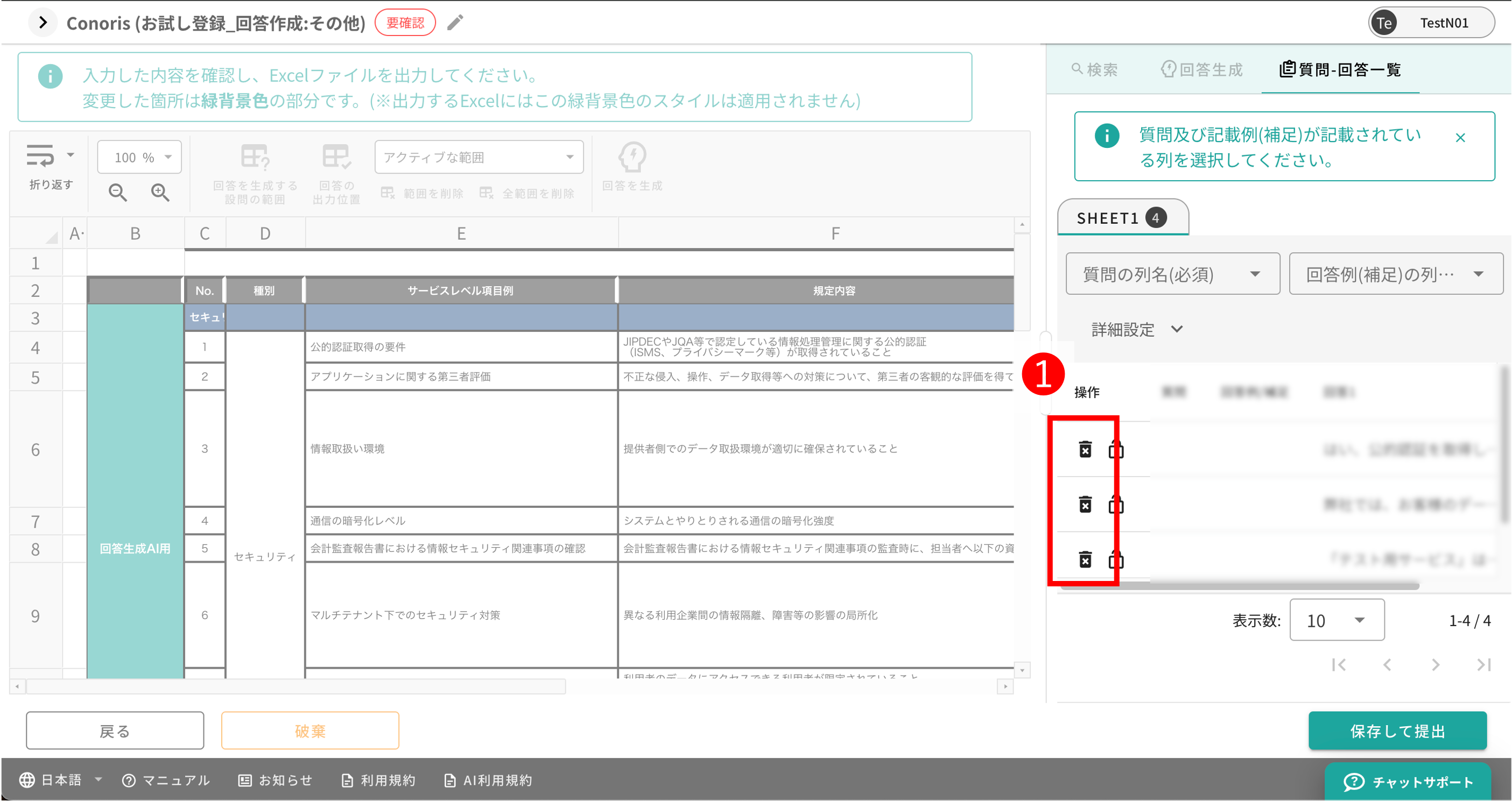This screenshot has width=1512, height=801.
Task: Click copy icon in second row
Action: (x=1116, y=505)
